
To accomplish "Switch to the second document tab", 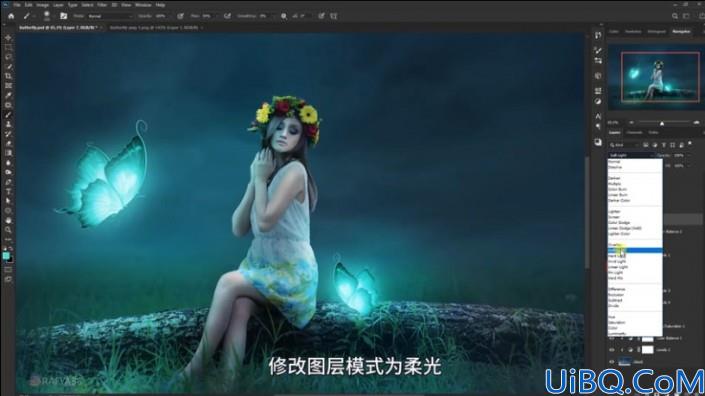I will 154,28.
